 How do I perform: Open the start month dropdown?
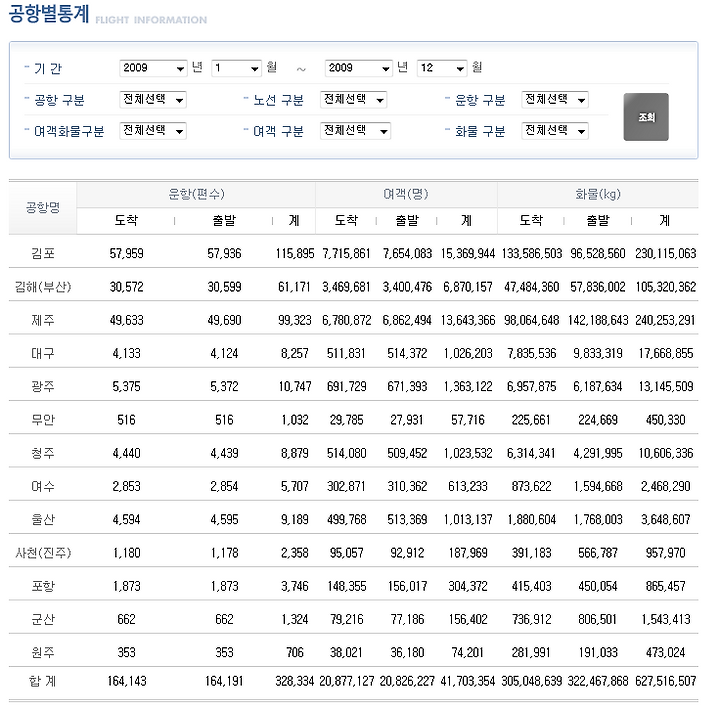[236, 68]
